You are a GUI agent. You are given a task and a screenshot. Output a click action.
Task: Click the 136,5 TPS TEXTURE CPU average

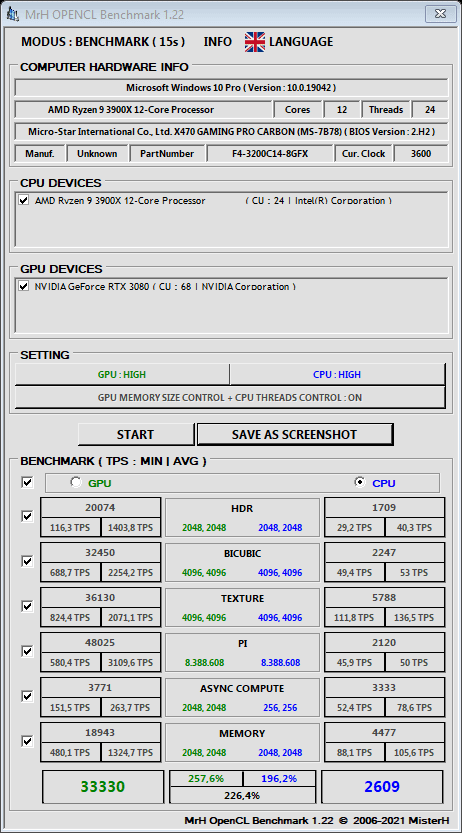point(414,617)
